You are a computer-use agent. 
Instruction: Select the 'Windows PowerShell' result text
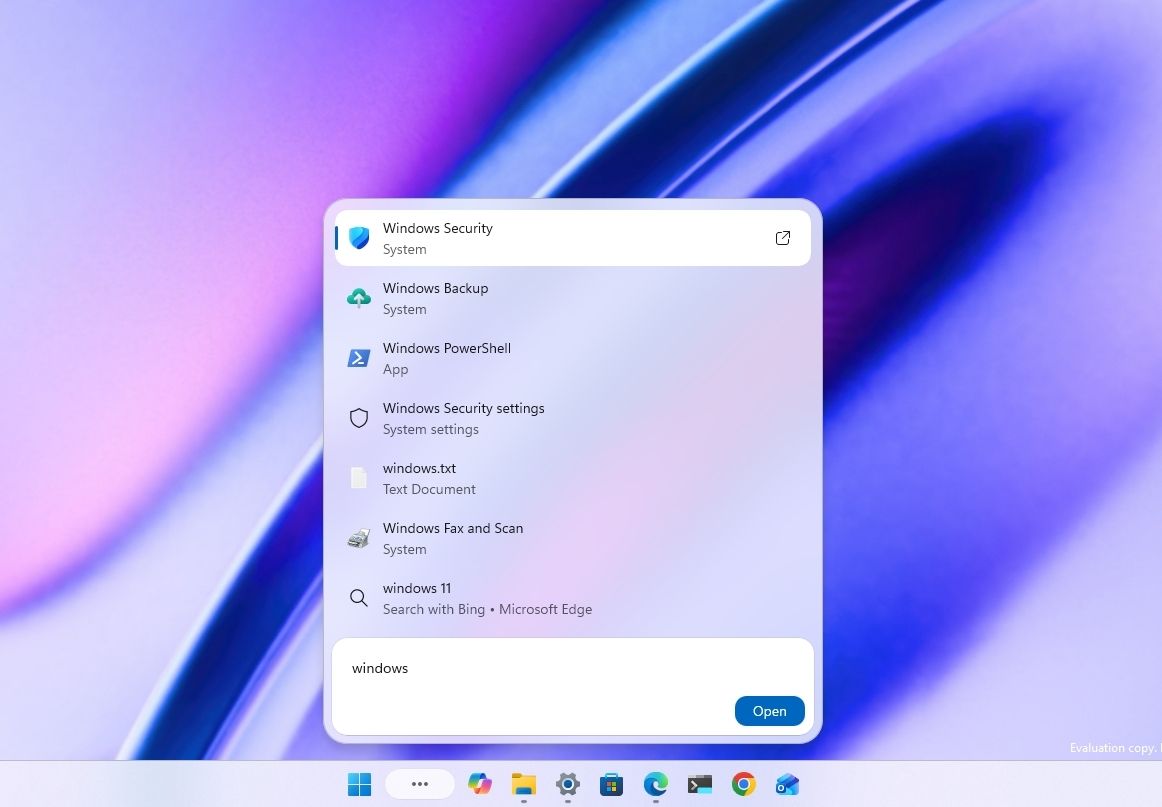click(x=446, y=348)
